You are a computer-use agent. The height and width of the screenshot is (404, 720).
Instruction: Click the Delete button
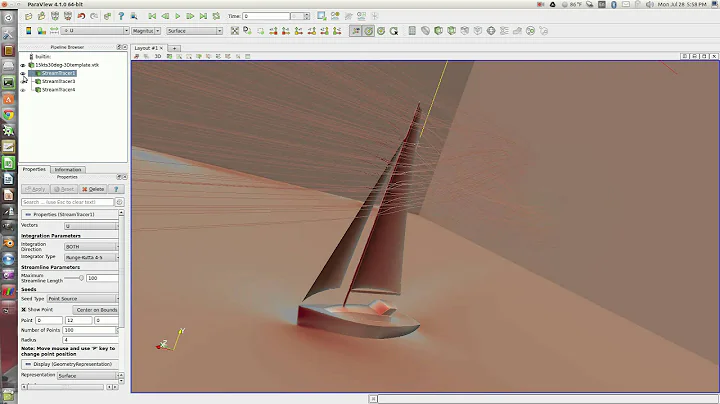[x=93, y=189]
